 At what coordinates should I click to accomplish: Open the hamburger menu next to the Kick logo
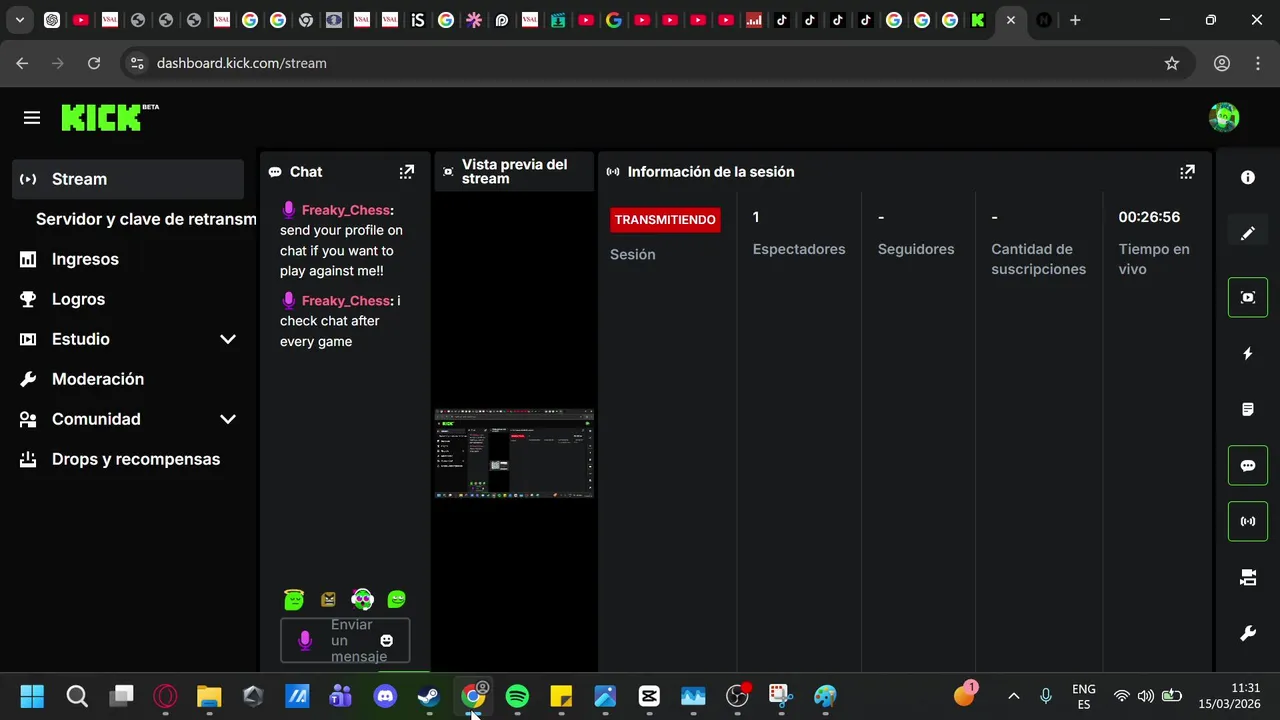[32, 118]
